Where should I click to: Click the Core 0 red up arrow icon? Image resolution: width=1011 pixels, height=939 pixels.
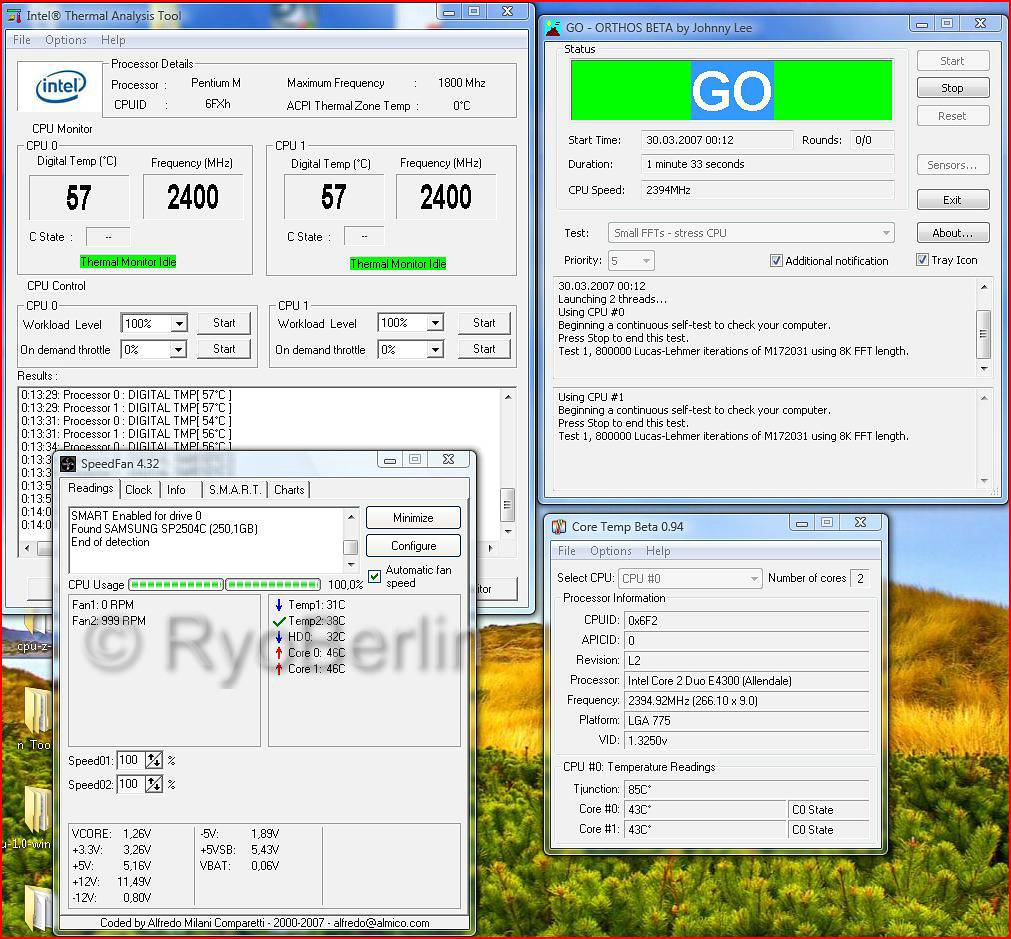[279, 653]
